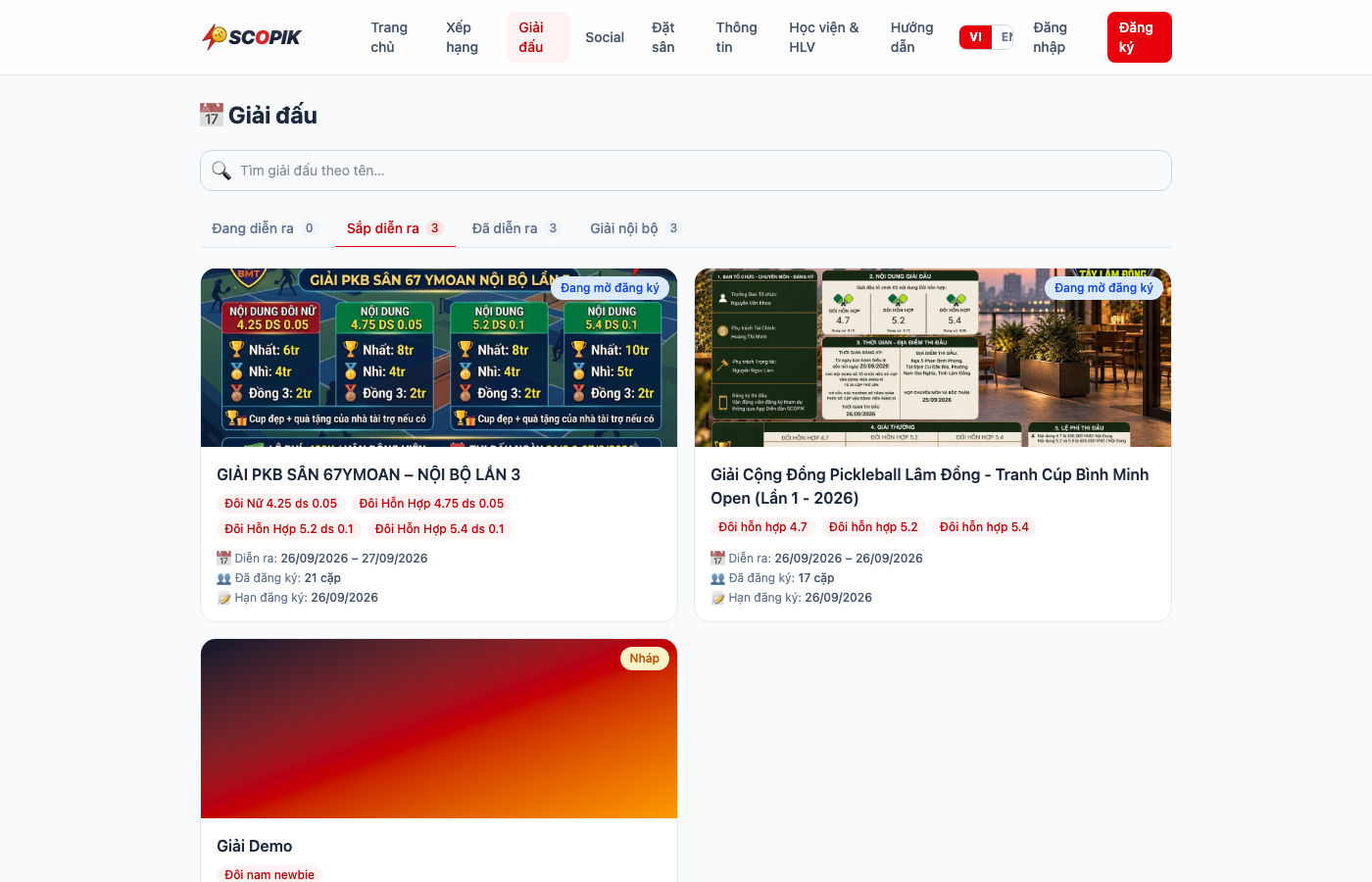The image size is (1372, 882).
Task: Switch to Đã diễn ra tab
Action: coord(515,228)
